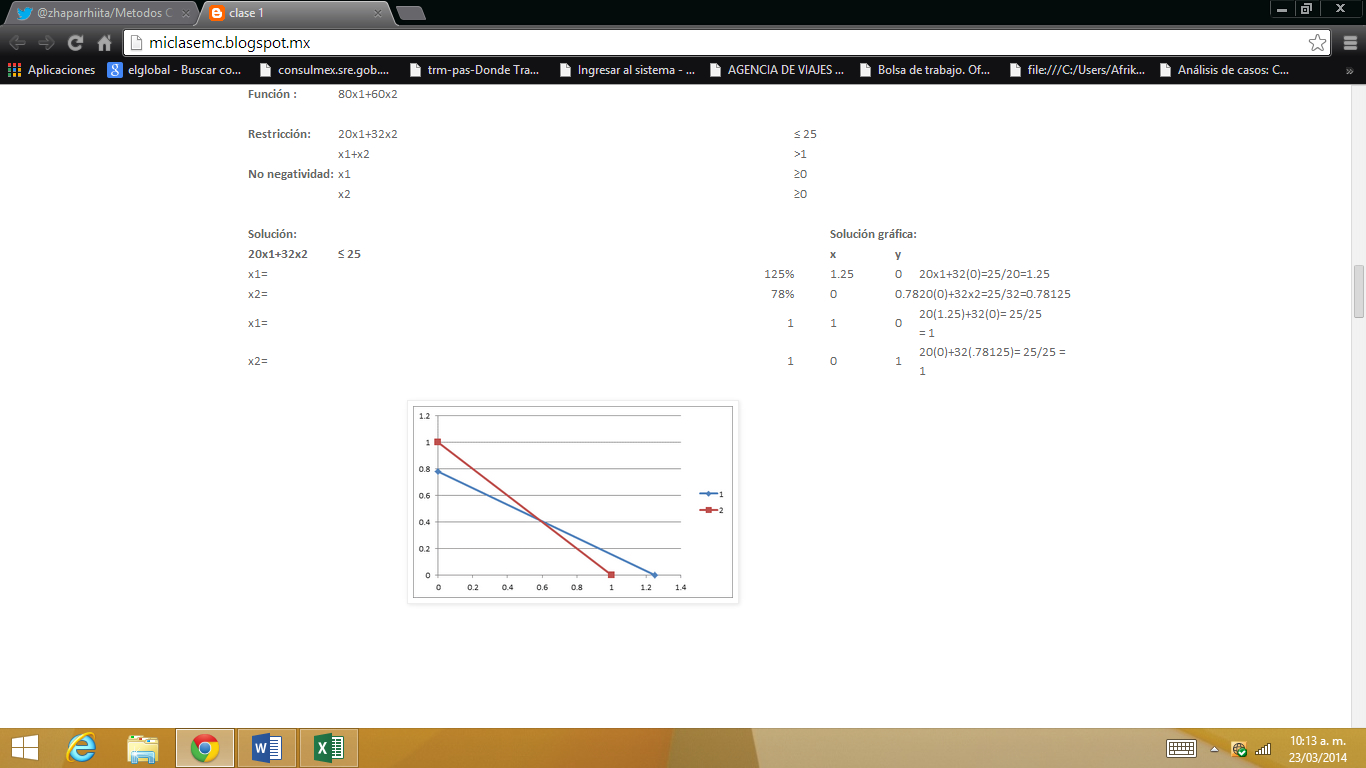Click the blue series 1 legend entry
This screenshot has width=1366, height=768.
[711, 493]
